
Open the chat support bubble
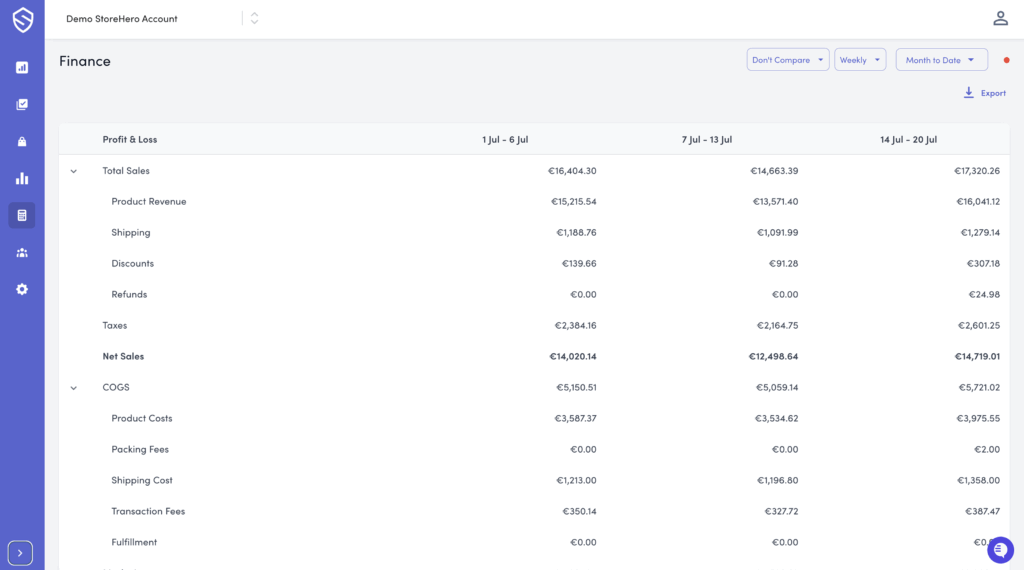1000,549
